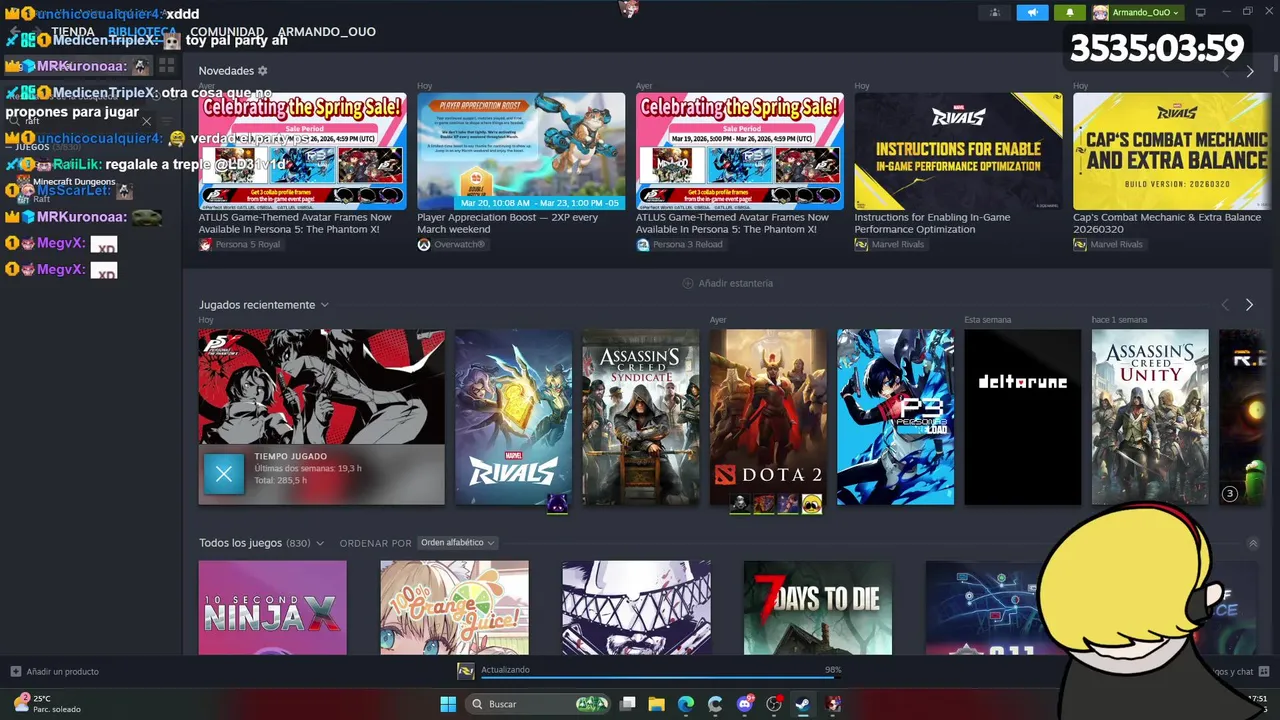
Task: Expand Todos los juegos dropdown
Action: (x=320, y=543)
